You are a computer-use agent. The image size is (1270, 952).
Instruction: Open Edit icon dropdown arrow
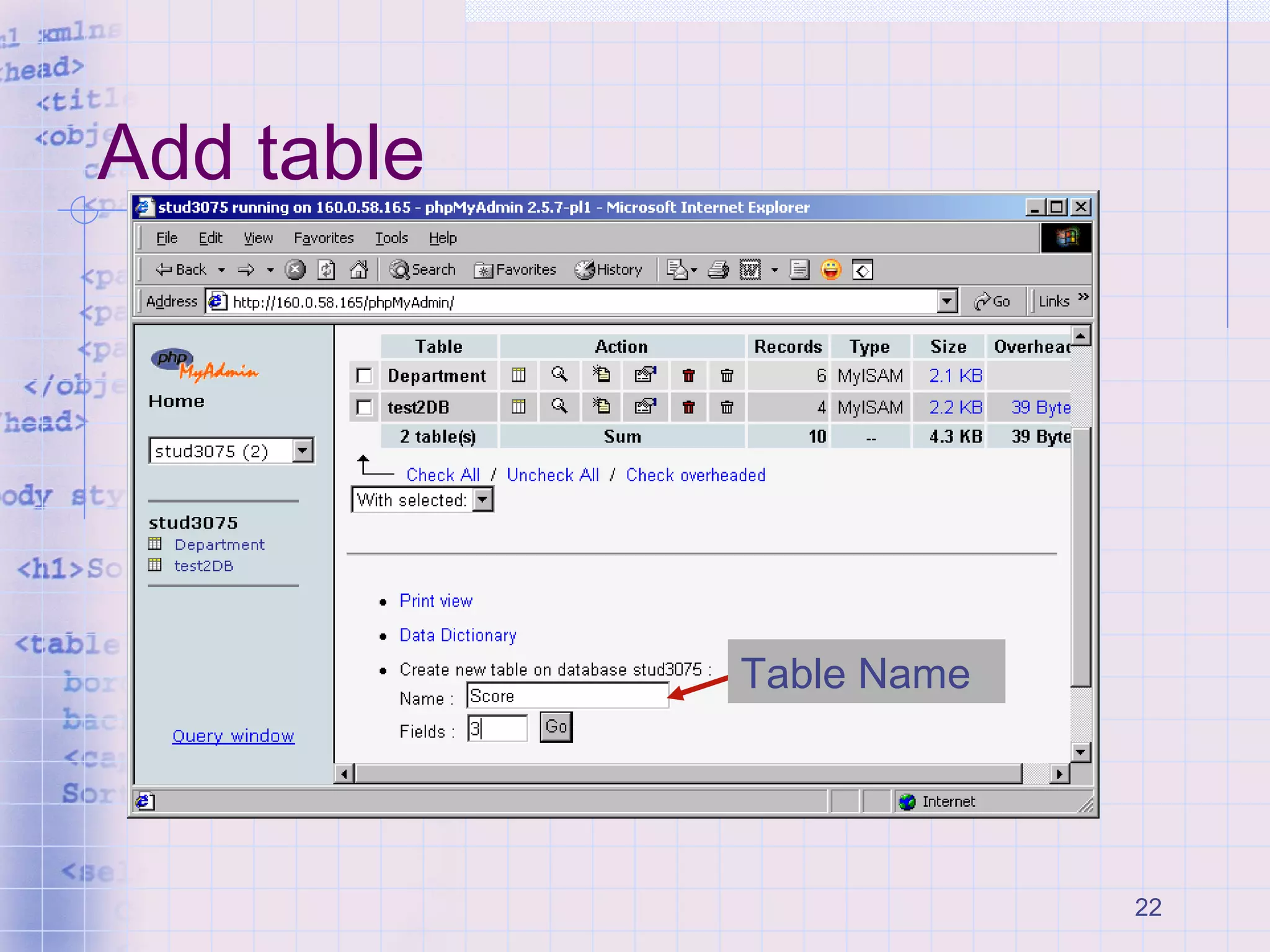(x=775, y=270)
